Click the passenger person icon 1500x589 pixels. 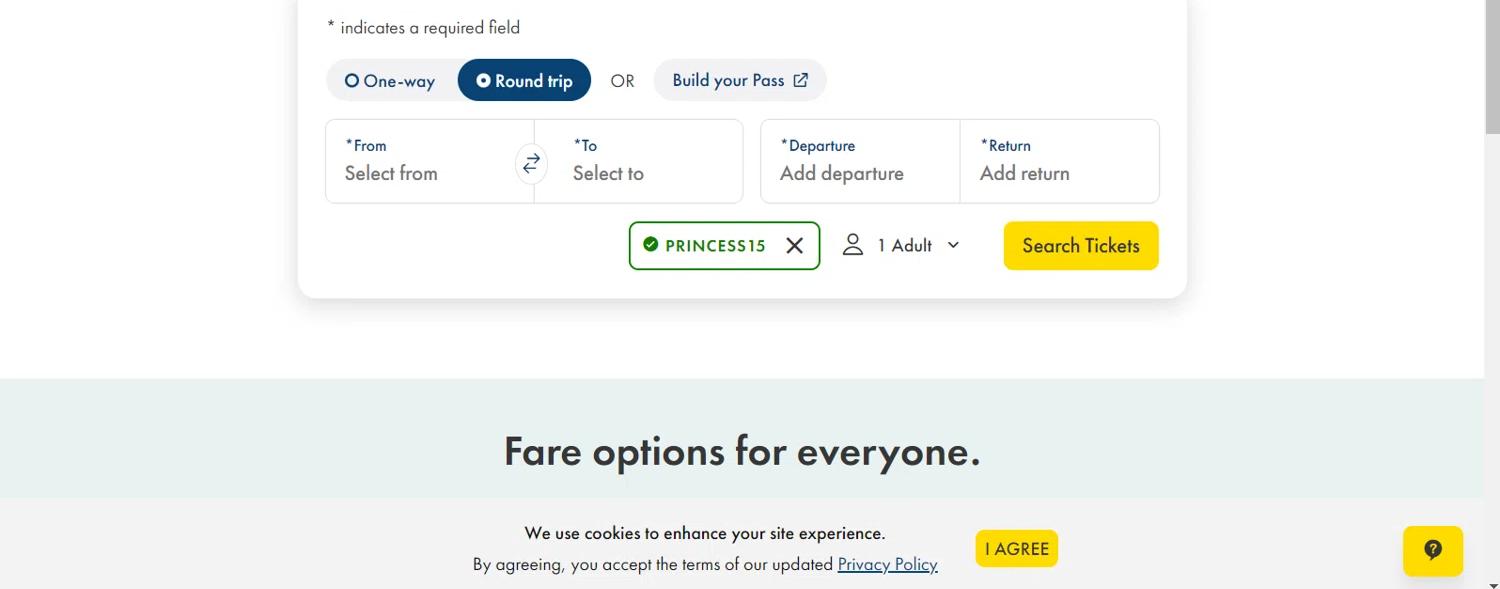click(x=852, y=245)
